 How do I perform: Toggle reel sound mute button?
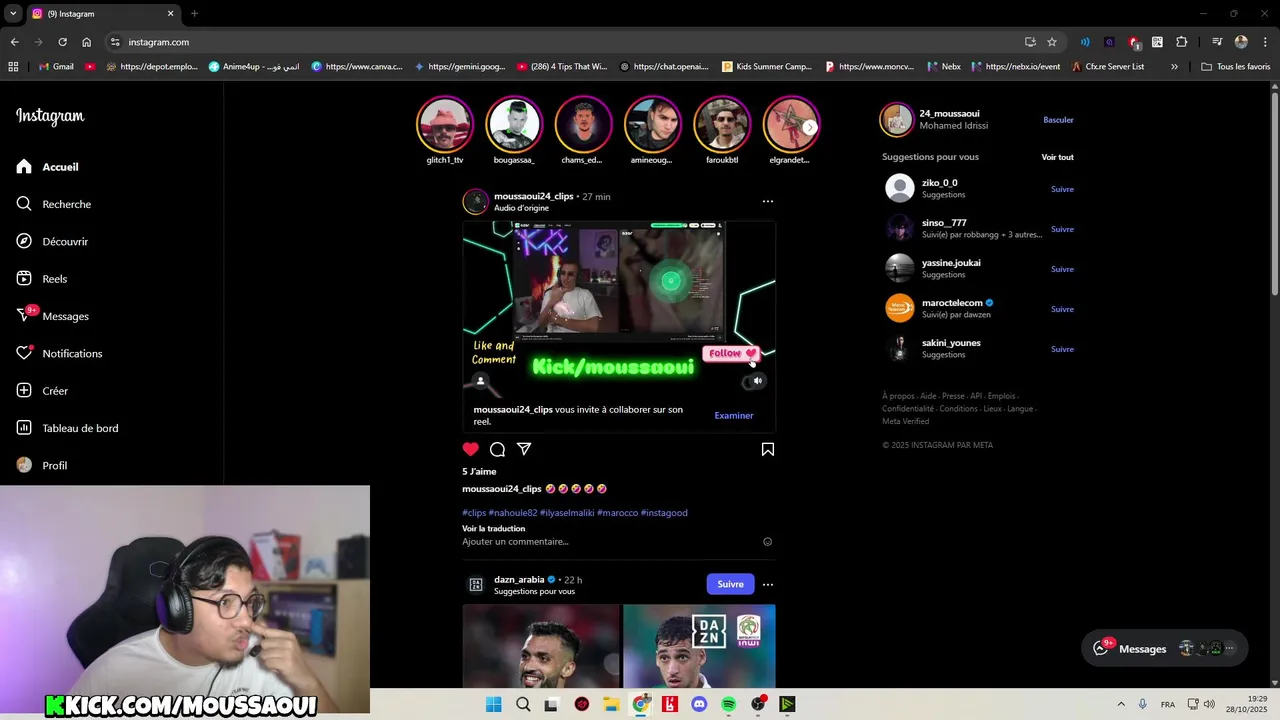point(757,381)
